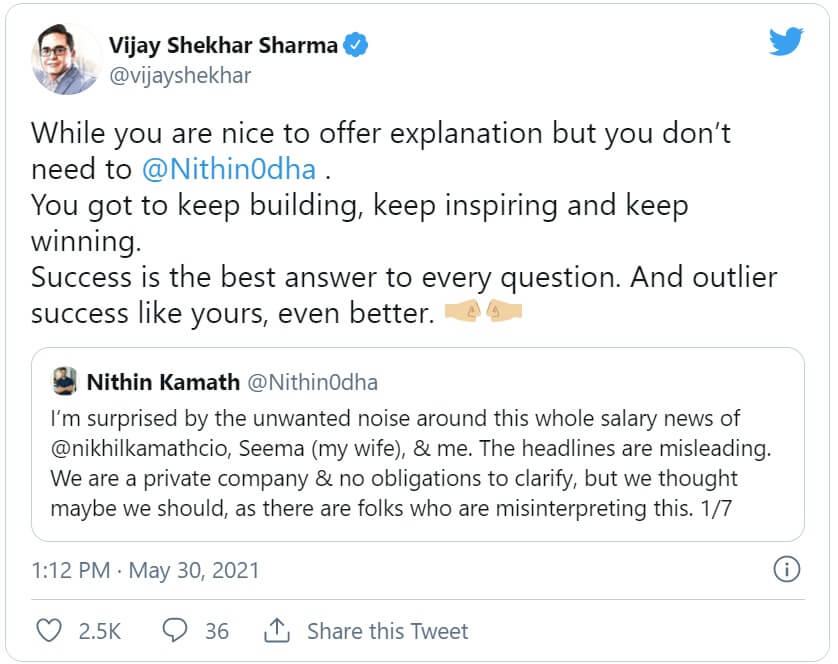The width and height of the screenshot is (838, 664).
Task: Open the tweet info circle icon
Action: tap(787, 570)
